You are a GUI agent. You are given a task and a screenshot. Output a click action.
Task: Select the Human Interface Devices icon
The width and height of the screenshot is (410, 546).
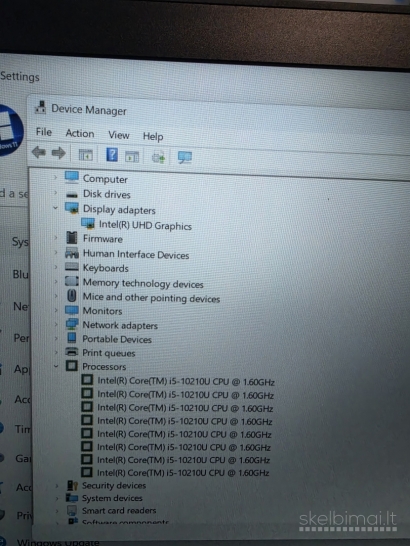tap(72, 253)
